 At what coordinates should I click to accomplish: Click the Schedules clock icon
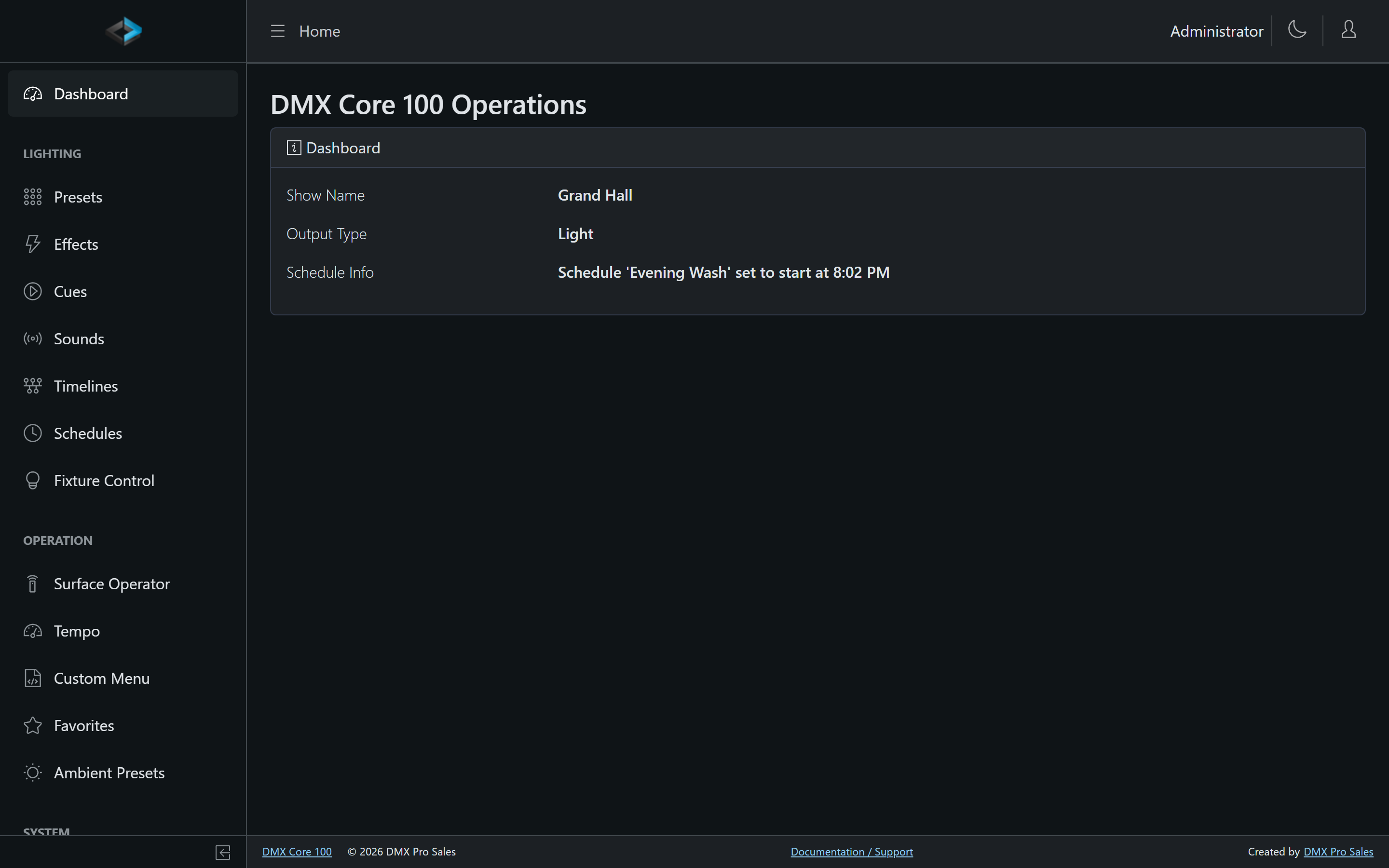coord(33,434)
